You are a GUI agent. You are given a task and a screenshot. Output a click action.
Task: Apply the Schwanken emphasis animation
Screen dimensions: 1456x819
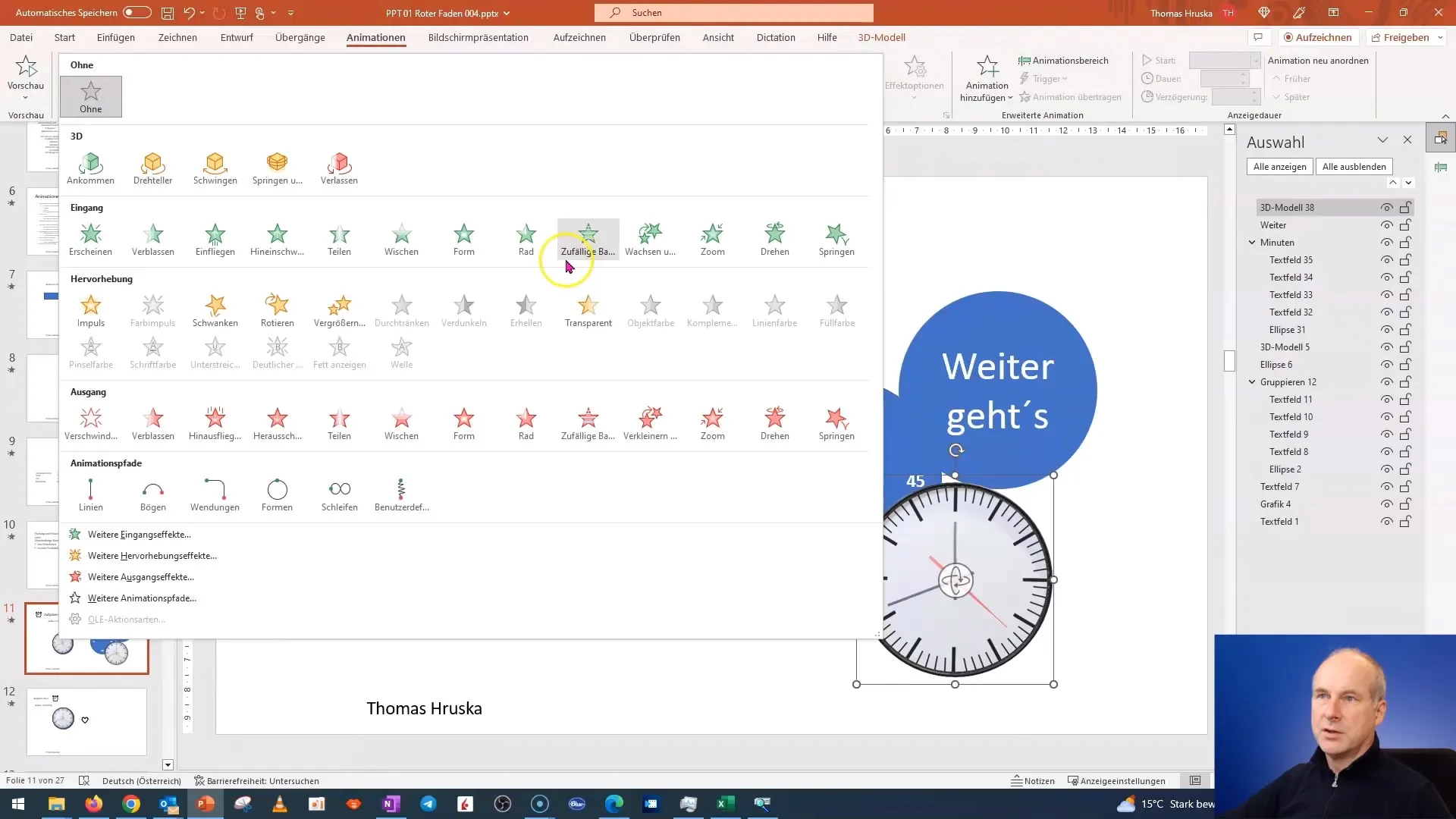pos(215,311)
